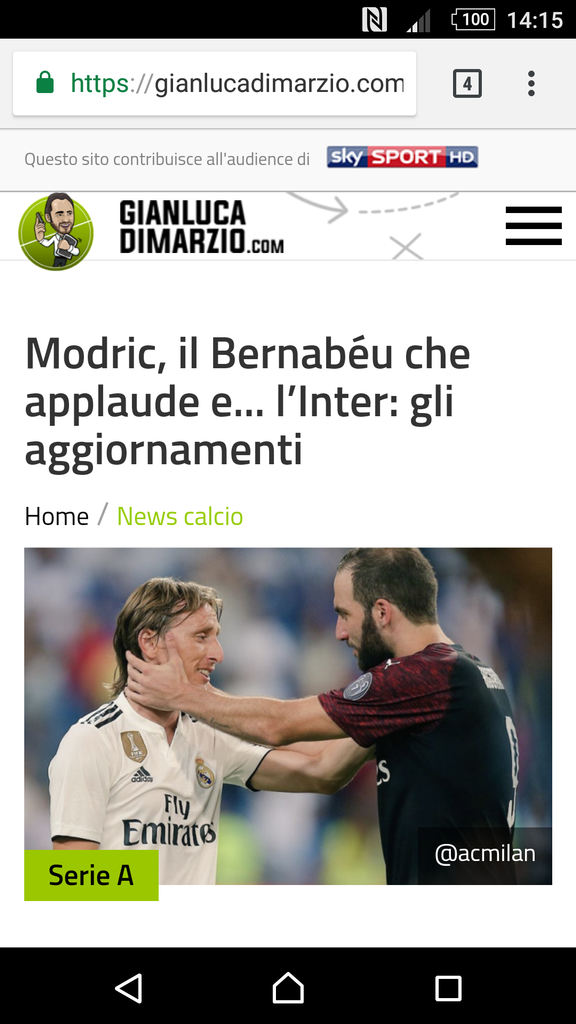Screen dimensions: 576x1024
Task: Tap the GIANLUCADIMARZIO.com site title
Action: pyautogui.click(x=201, y=227)
